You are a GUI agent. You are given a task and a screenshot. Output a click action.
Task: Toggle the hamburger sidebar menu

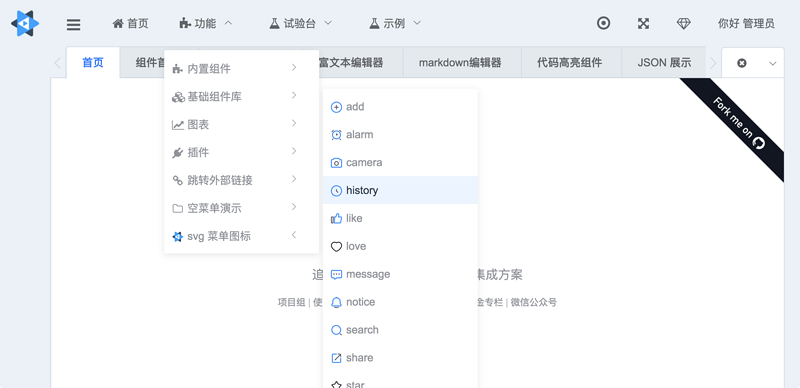tap(73, 24)
